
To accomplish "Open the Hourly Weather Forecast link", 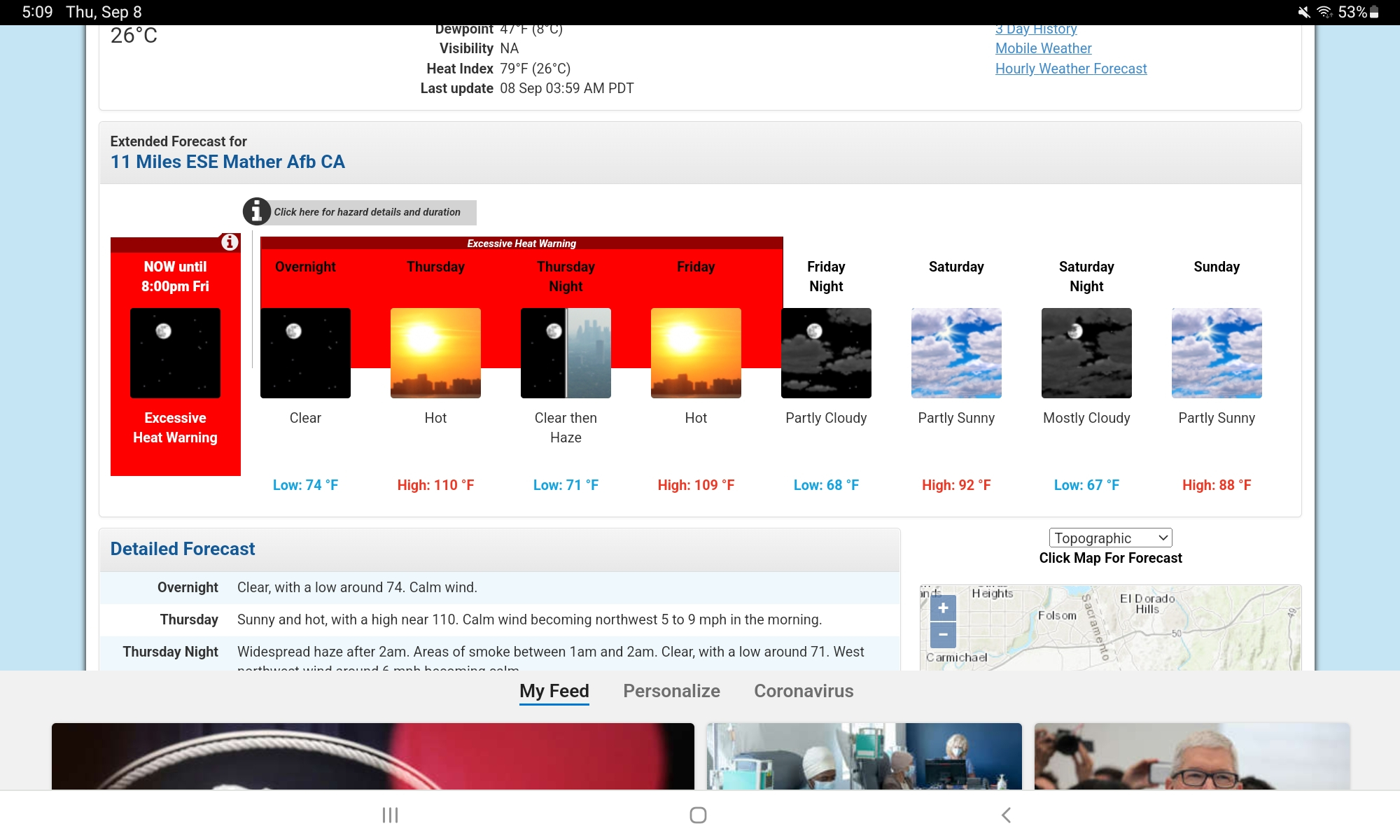I will coord(1071,69).
